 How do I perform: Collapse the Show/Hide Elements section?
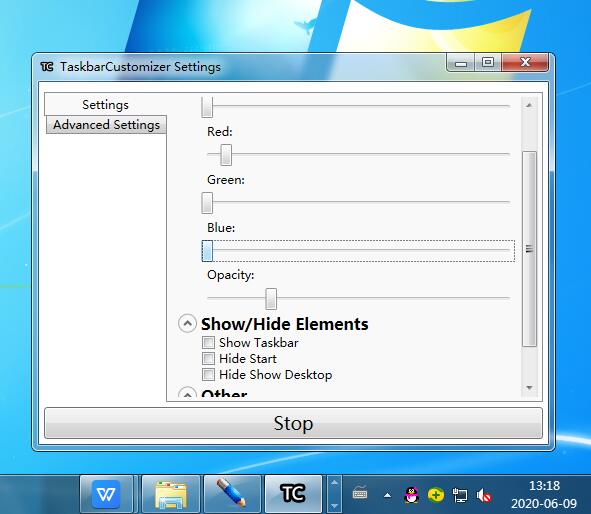coord(187,324)
